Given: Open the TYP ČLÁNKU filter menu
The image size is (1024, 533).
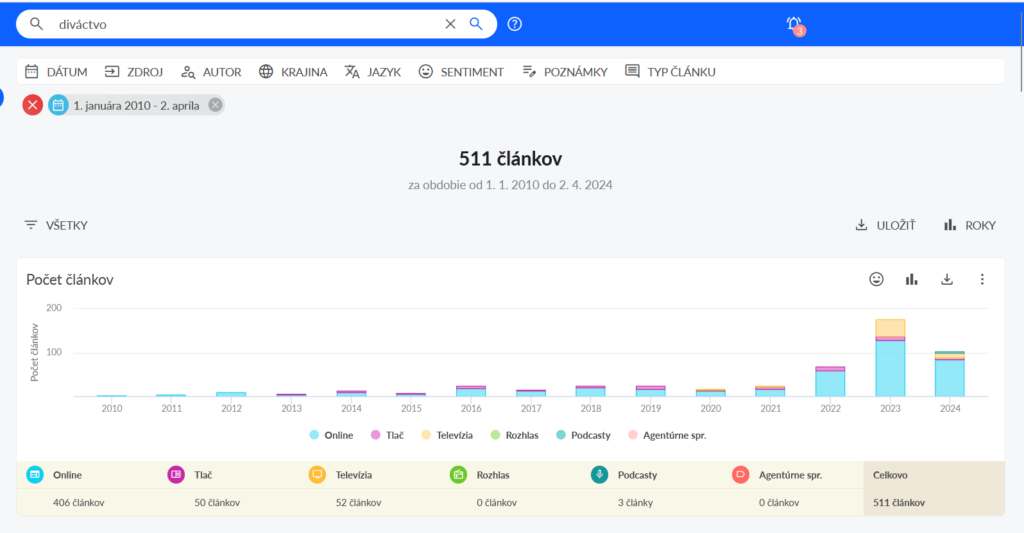Looking at the screenshot, I should [x=670, y=72].
